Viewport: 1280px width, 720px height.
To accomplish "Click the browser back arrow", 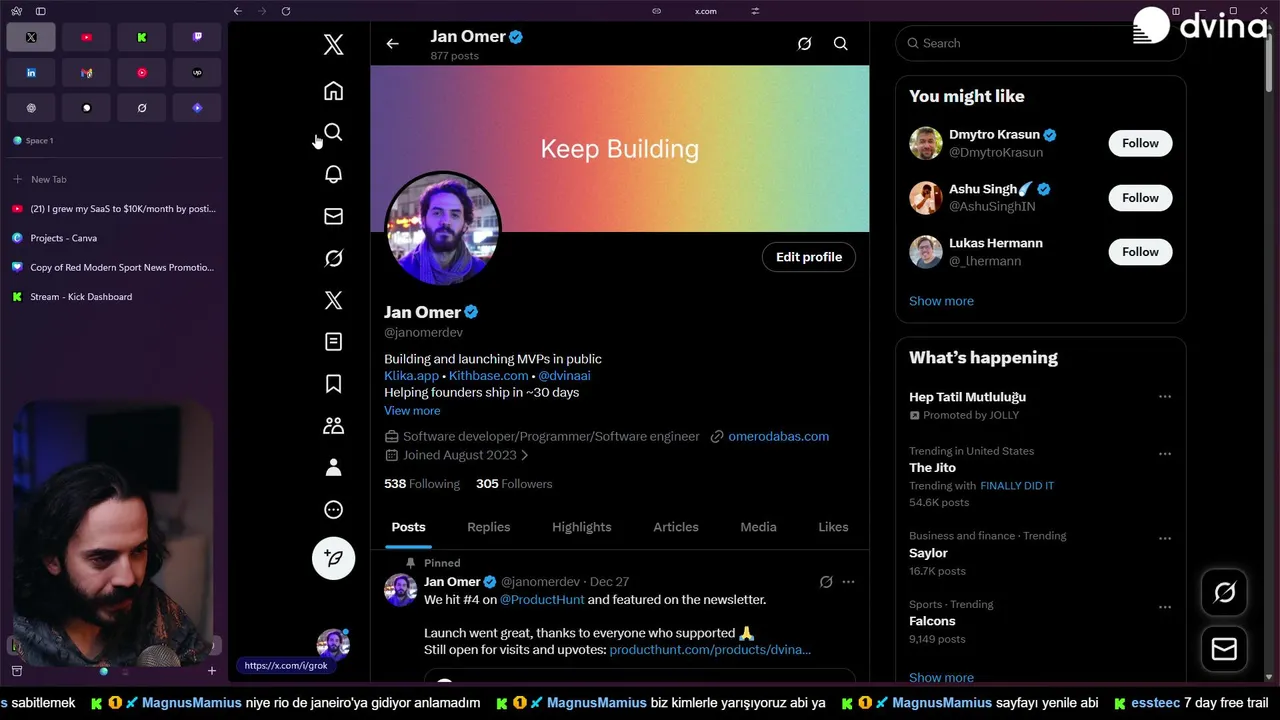I will (237, 11).
